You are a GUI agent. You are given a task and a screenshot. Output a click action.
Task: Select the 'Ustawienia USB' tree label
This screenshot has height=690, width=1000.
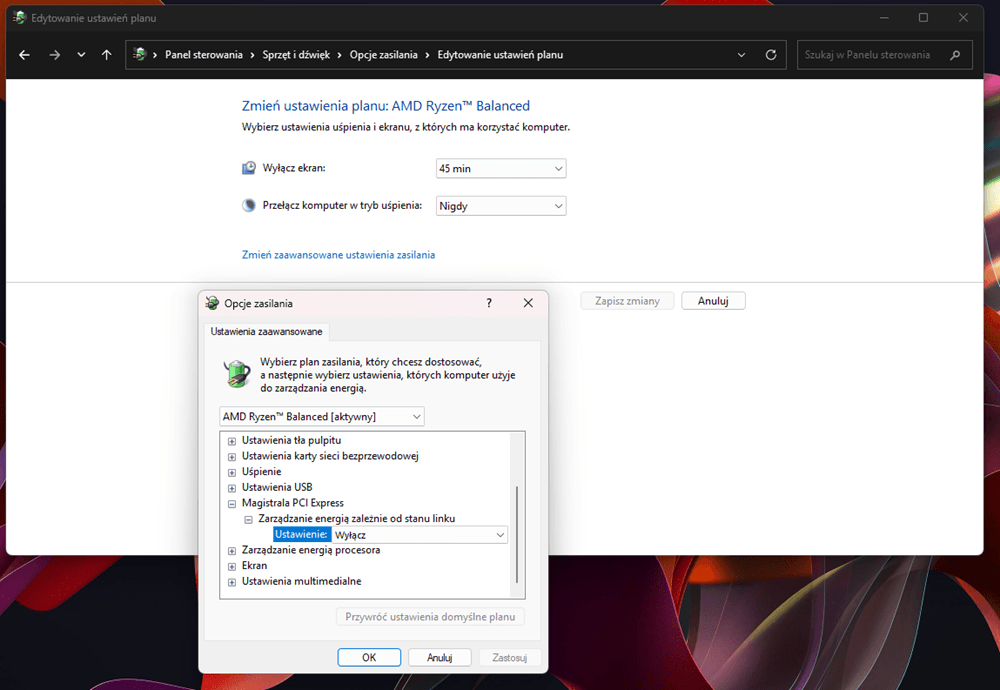(x=277, y=487)
